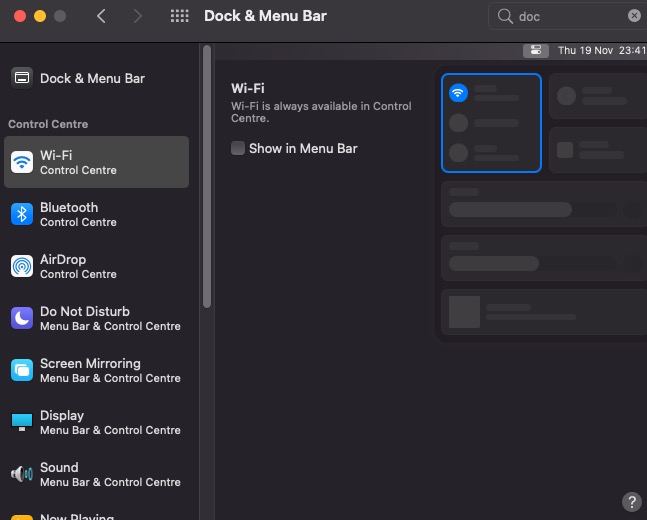
Task: Select the Bluetooth icon in sidebar
Action: 22,214
